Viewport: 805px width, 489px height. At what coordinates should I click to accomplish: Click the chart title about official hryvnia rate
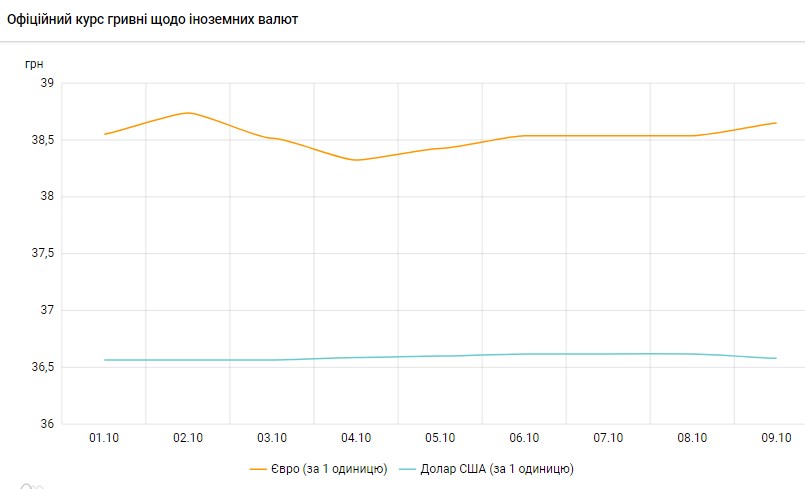tap(152, 19)
